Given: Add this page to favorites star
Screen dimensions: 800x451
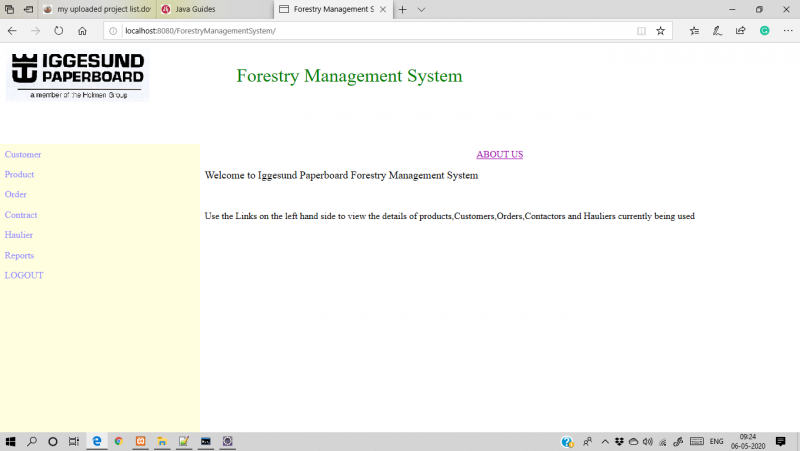Looking at the screenshot, I should [x=661, y=31].
